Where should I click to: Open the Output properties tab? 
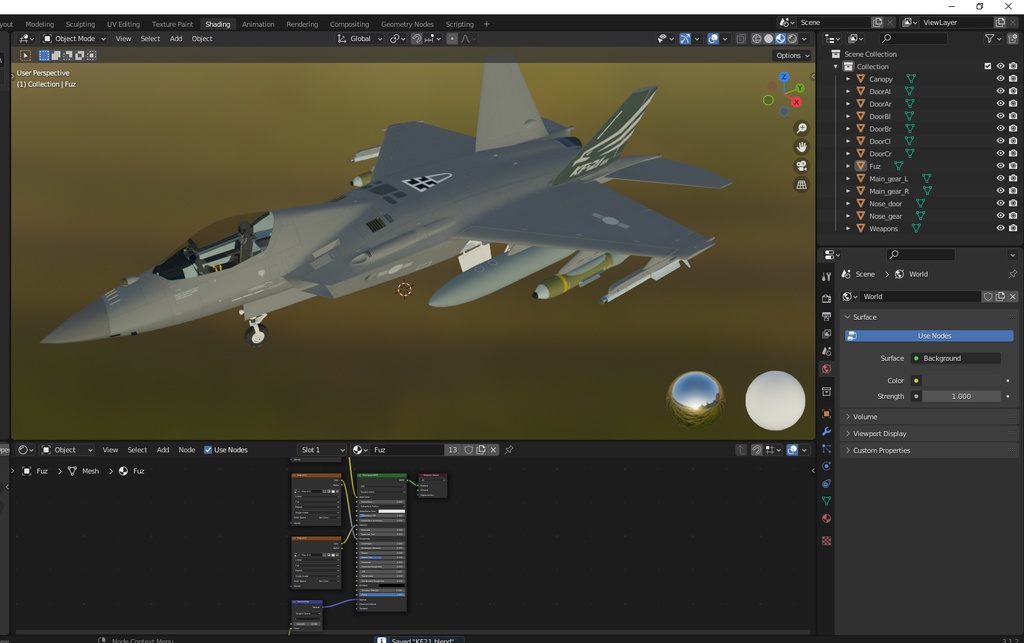pos(826,316)
